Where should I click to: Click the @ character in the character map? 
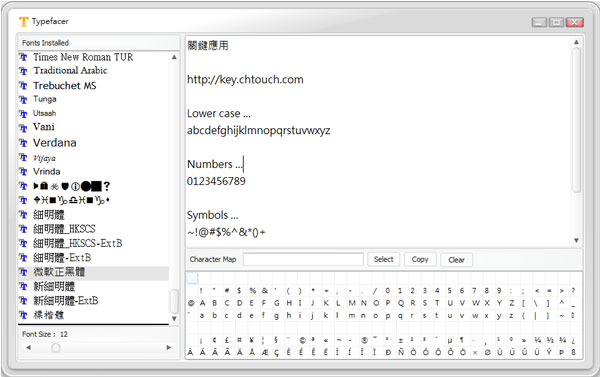click(191, 304)
